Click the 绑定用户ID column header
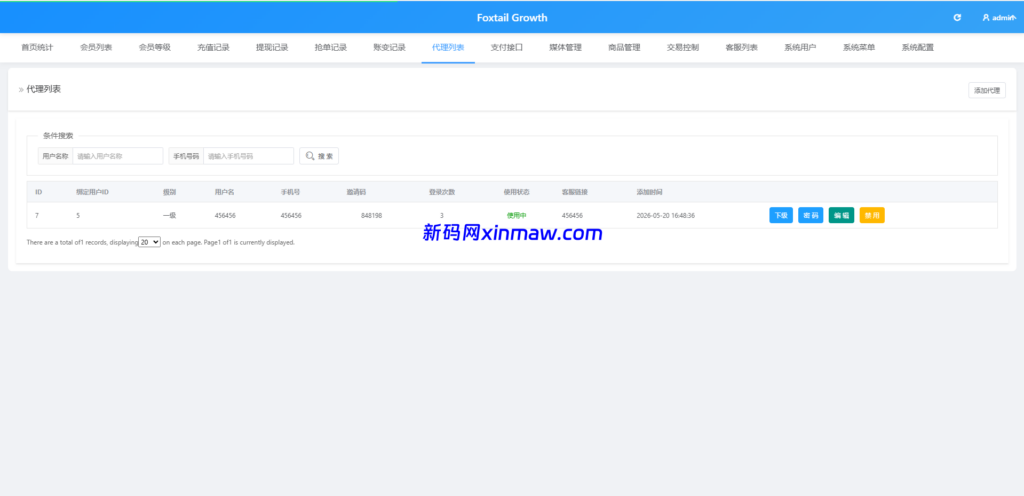This screenshot has width=1024, height=496. [92, 192]
